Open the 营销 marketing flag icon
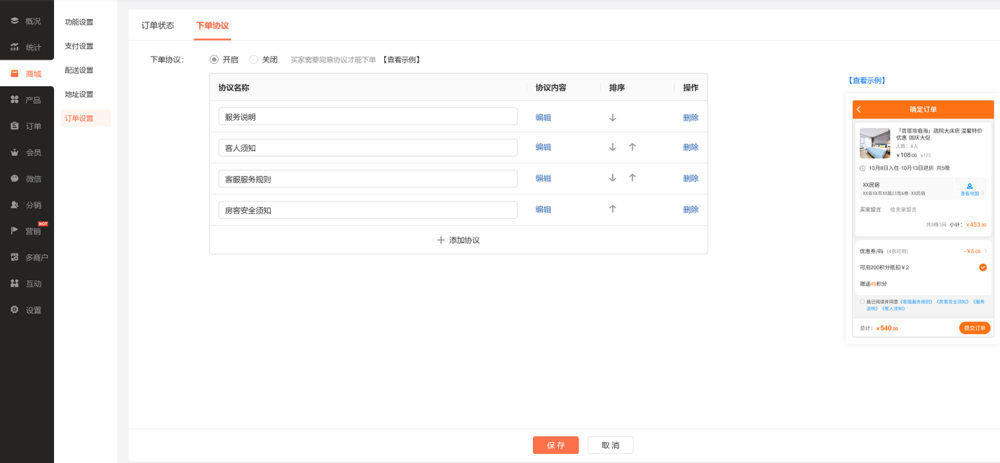This screenshot has height=463, width=1000. pos(14,232)
